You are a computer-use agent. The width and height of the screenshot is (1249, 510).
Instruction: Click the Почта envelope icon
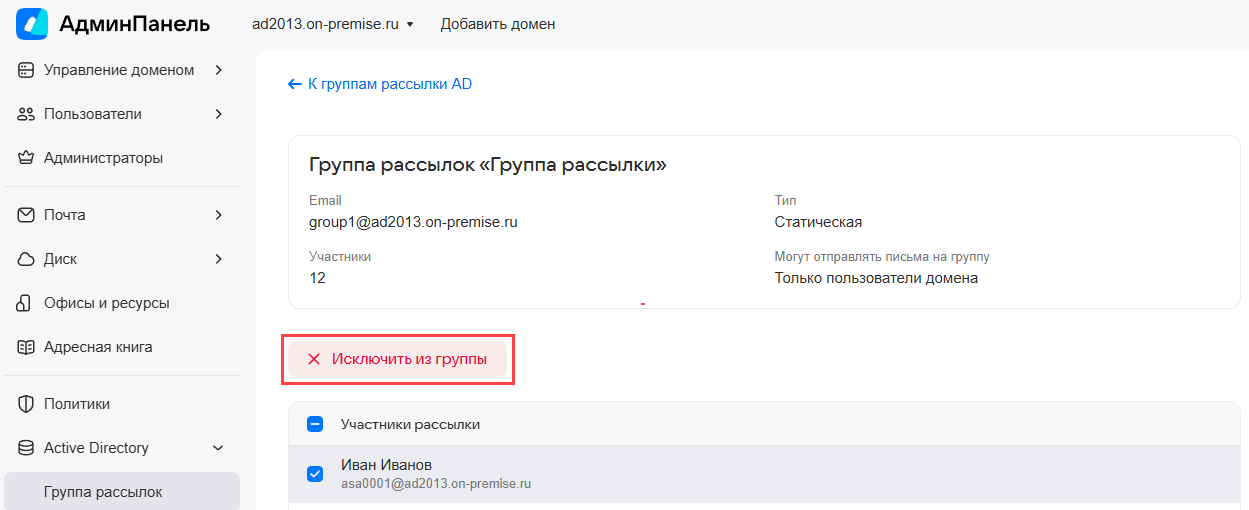(x=27, y=215)
